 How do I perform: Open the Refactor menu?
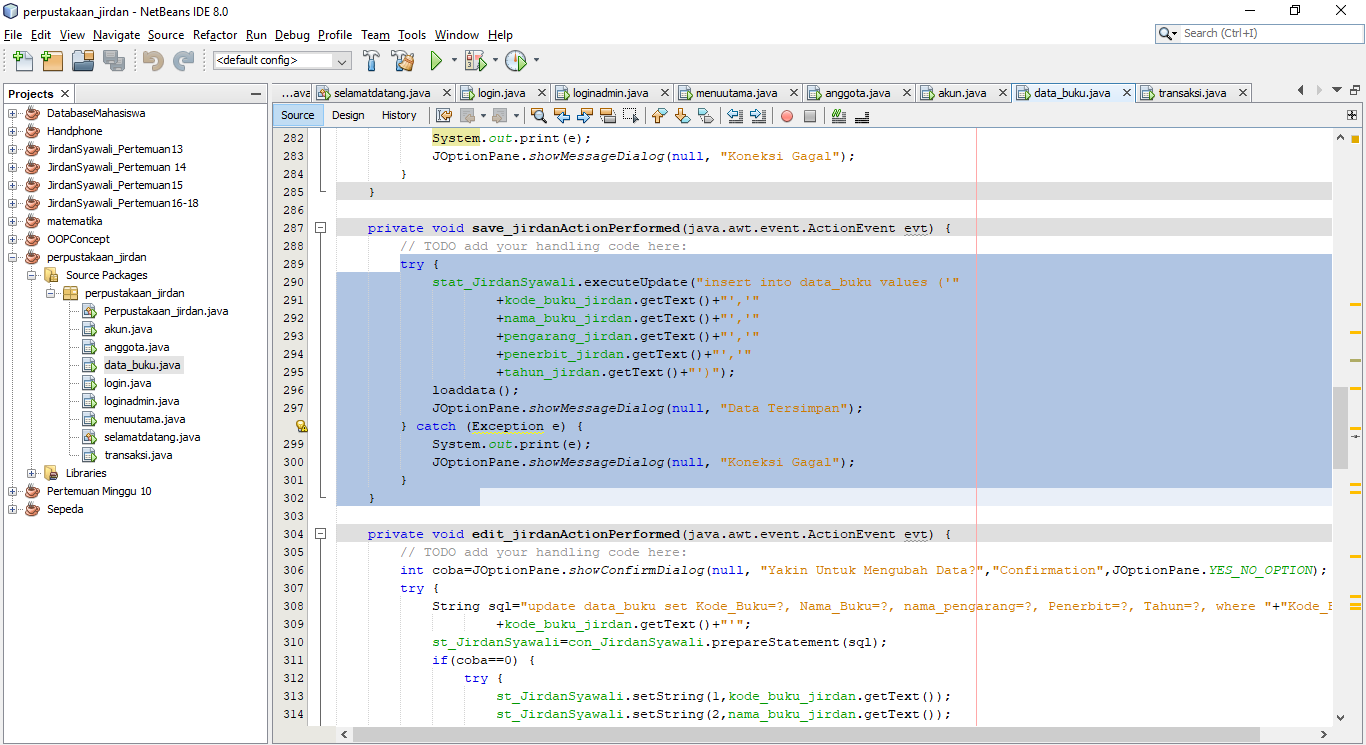click(214, 34)
